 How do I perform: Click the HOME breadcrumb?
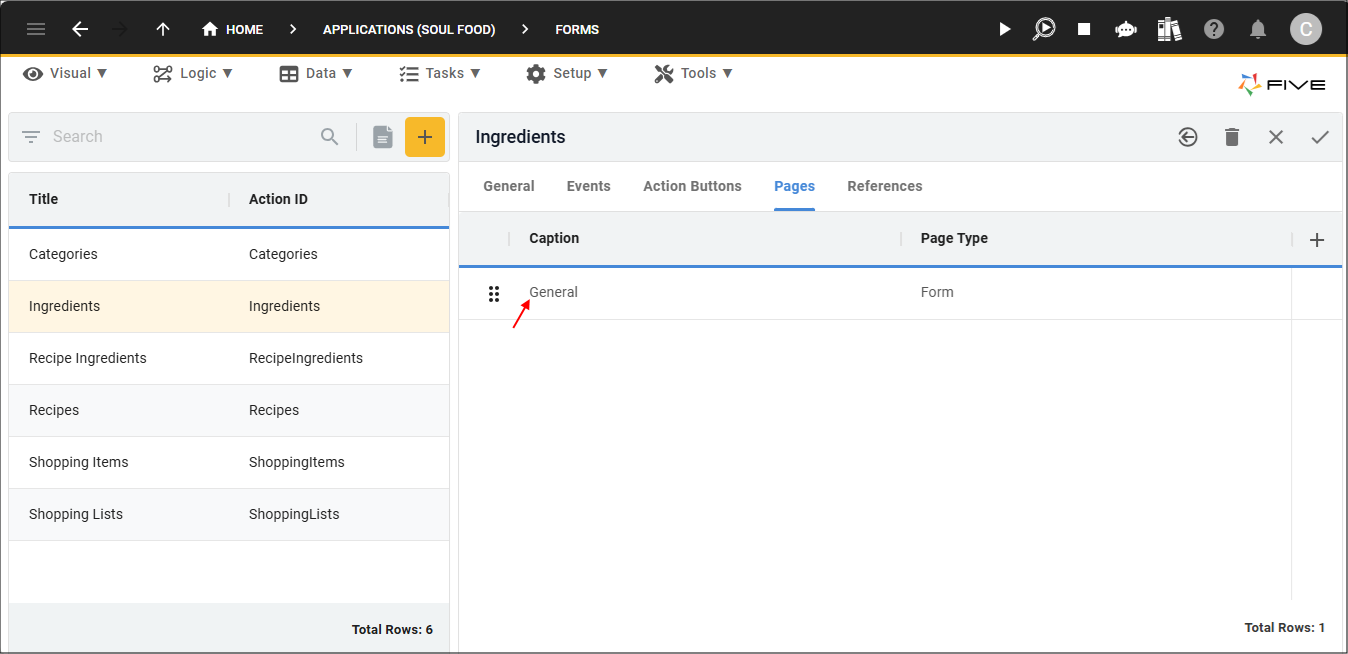coord(232,29)
